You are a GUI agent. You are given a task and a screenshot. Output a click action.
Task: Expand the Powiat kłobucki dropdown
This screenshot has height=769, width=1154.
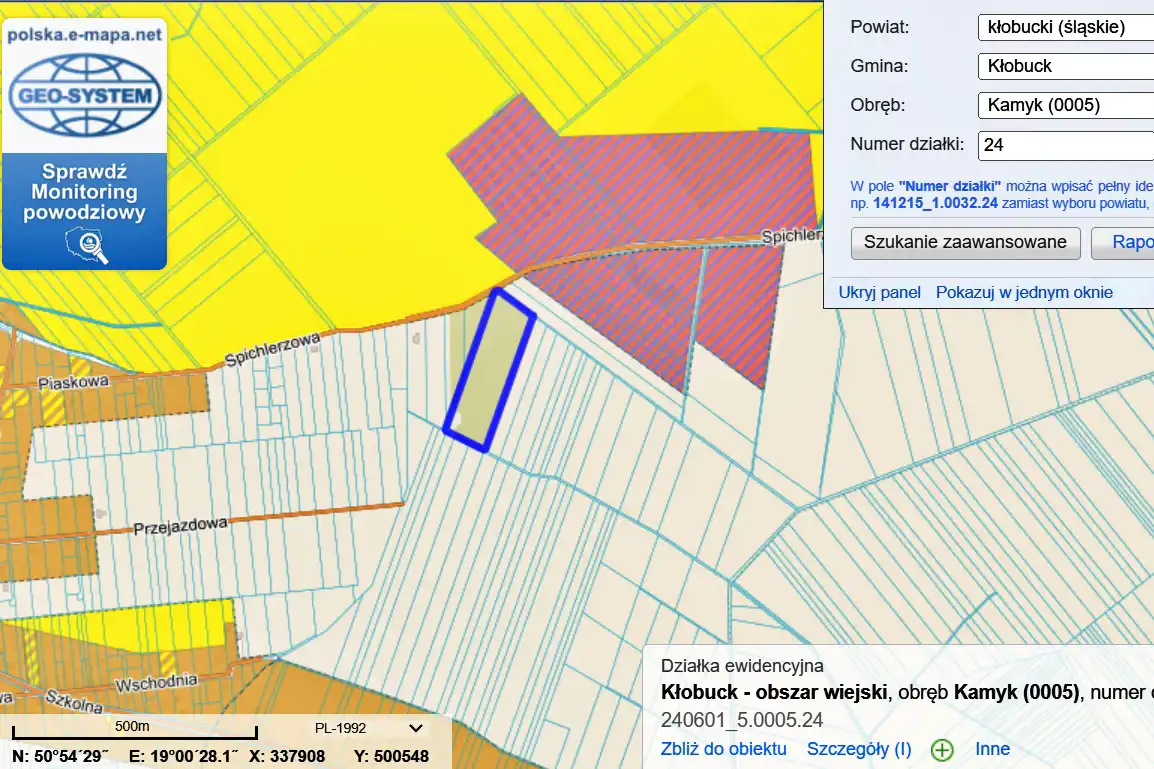1065,27
